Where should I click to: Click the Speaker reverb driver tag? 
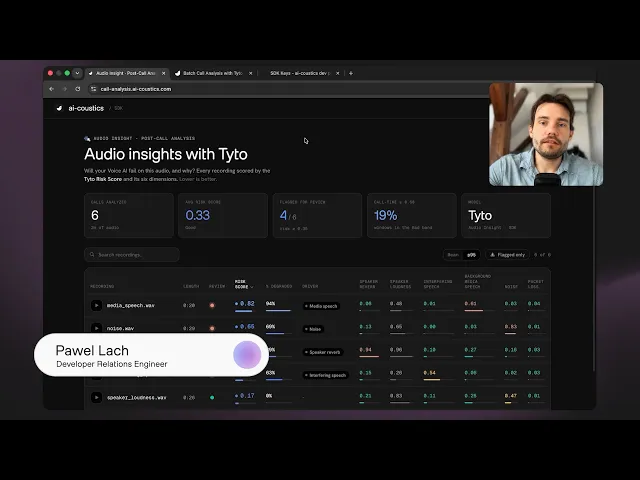[323, 352]
